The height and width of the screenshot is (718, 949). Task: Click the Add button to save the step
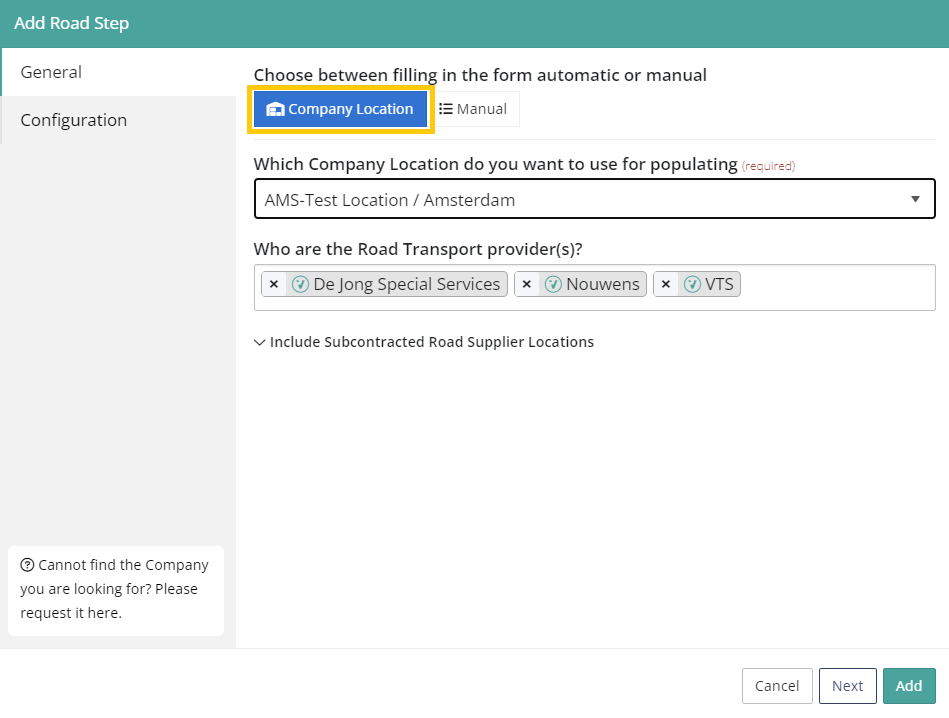pos(909,686)
